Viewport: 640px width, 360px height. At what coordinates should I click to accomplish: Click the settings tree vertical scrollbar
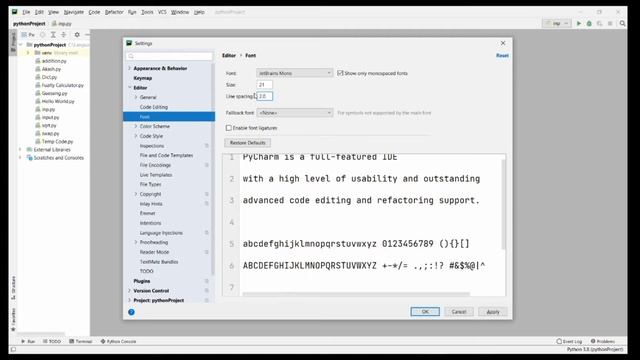213,169
